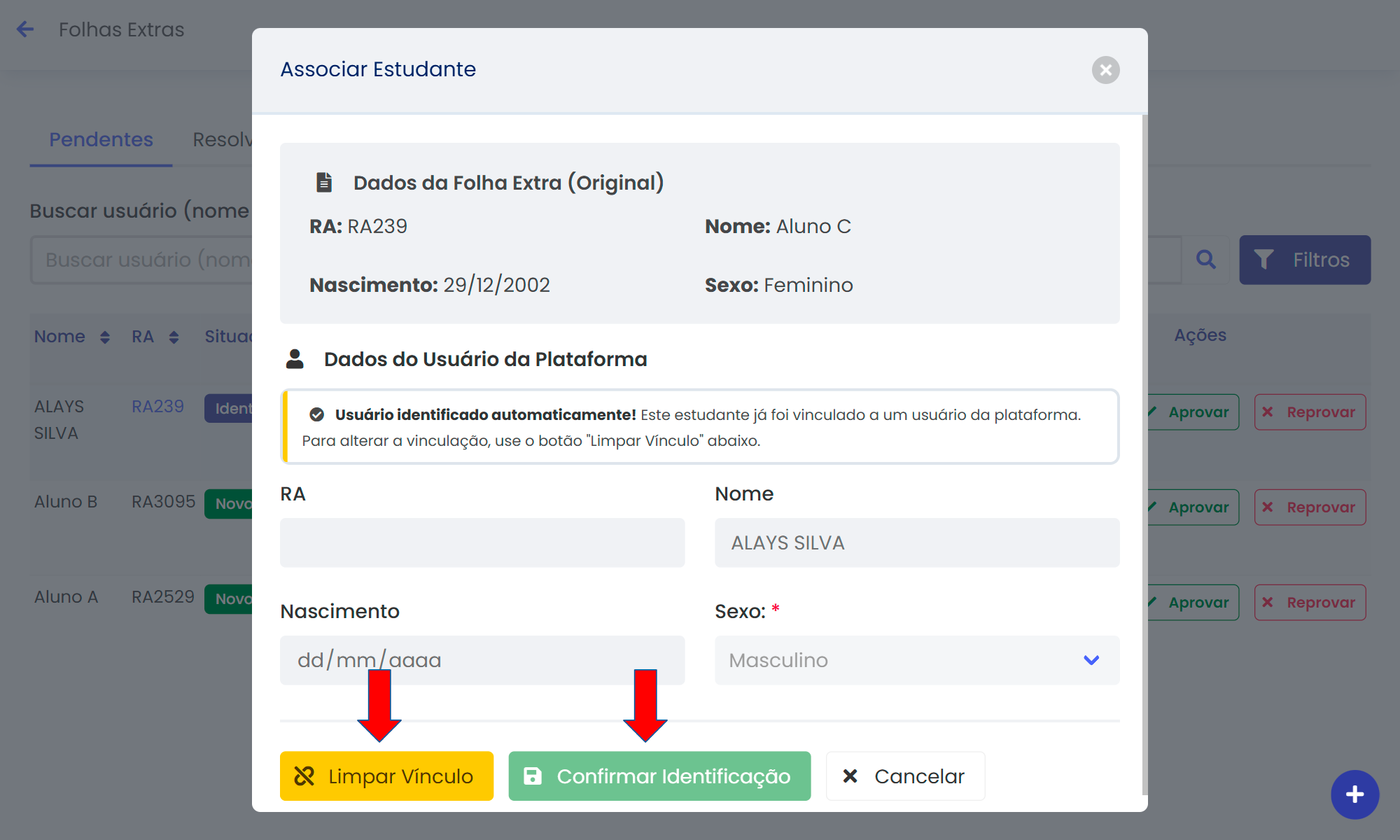1400x840 pixels.
Task: Cancel the dialog with Cancelar button
Action: pyautogui.click(x=905, y=776)
